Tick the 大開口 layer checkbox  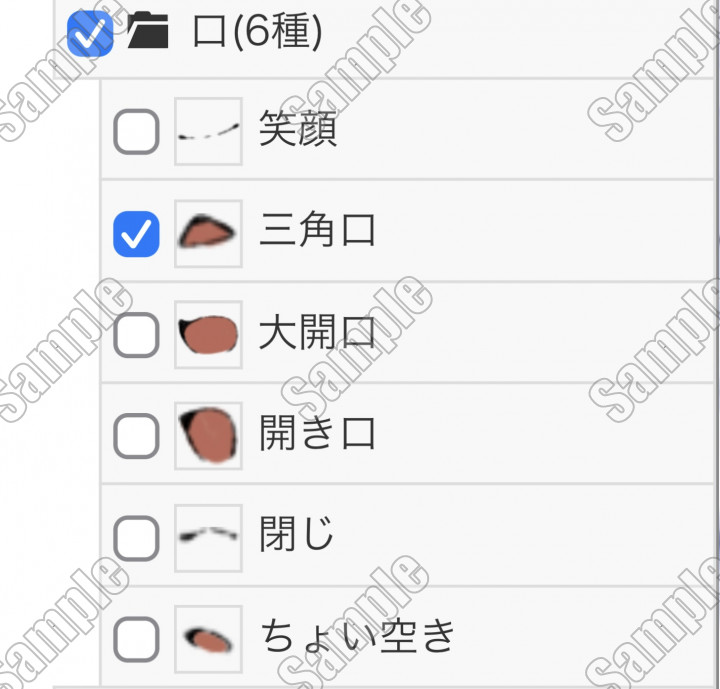click(x=136, y=335)
